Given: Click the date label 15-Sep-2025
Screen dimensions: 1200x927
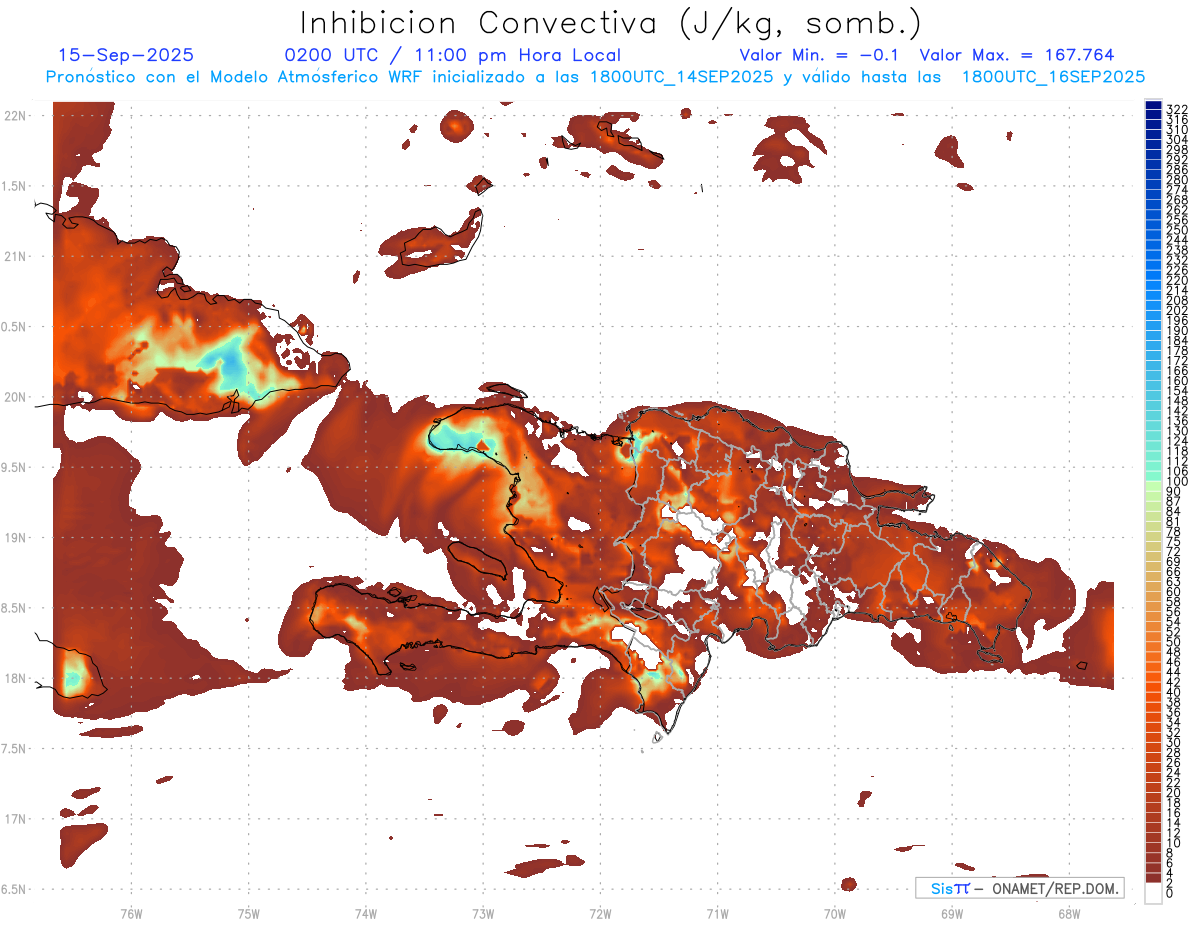Looking at the screenshot, I should pyautogui.click(x=126, y=55).
